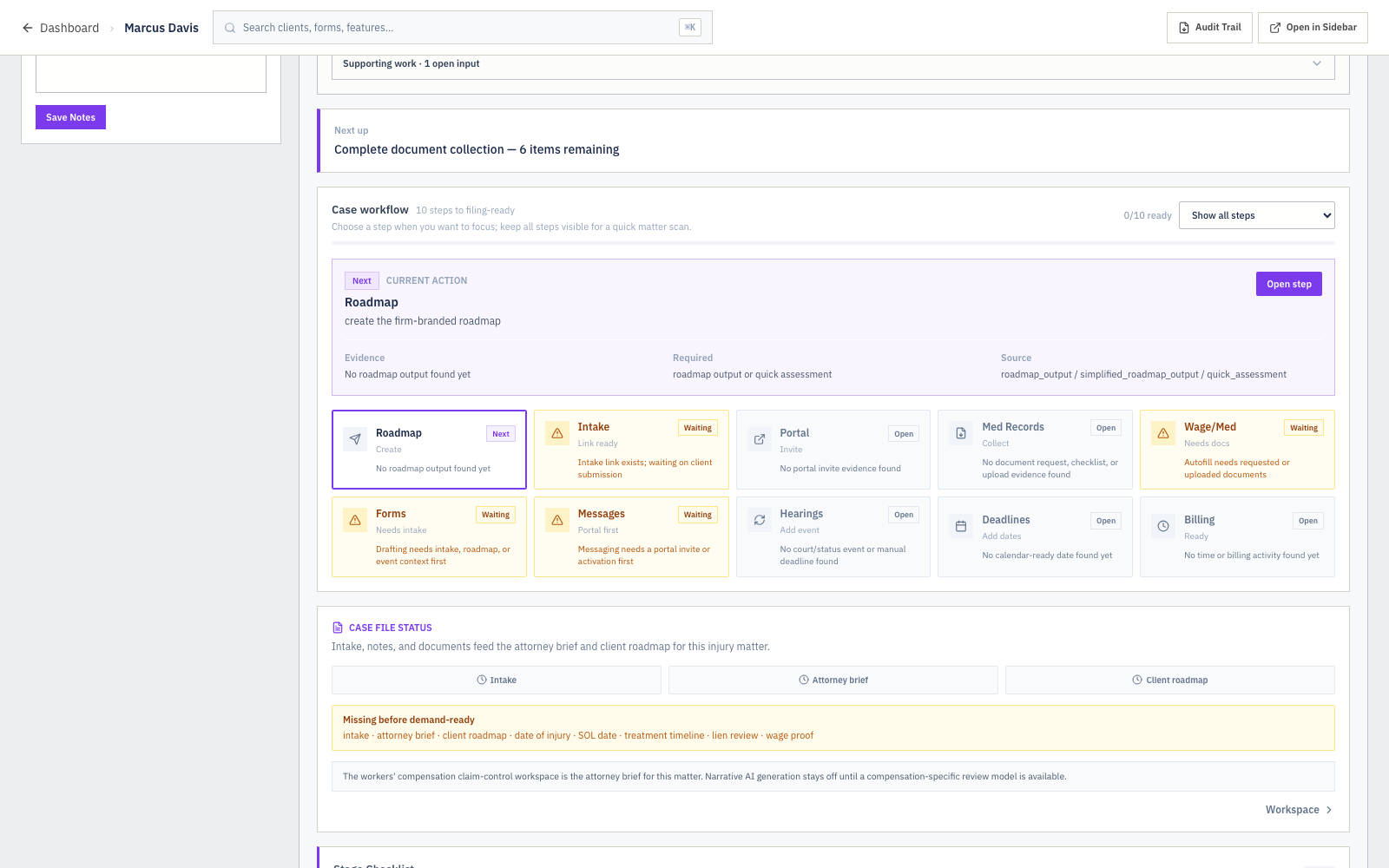Click the Deadlines calendar icon
The width and height of the screenshot is (1389, 868).
point(961,526)
